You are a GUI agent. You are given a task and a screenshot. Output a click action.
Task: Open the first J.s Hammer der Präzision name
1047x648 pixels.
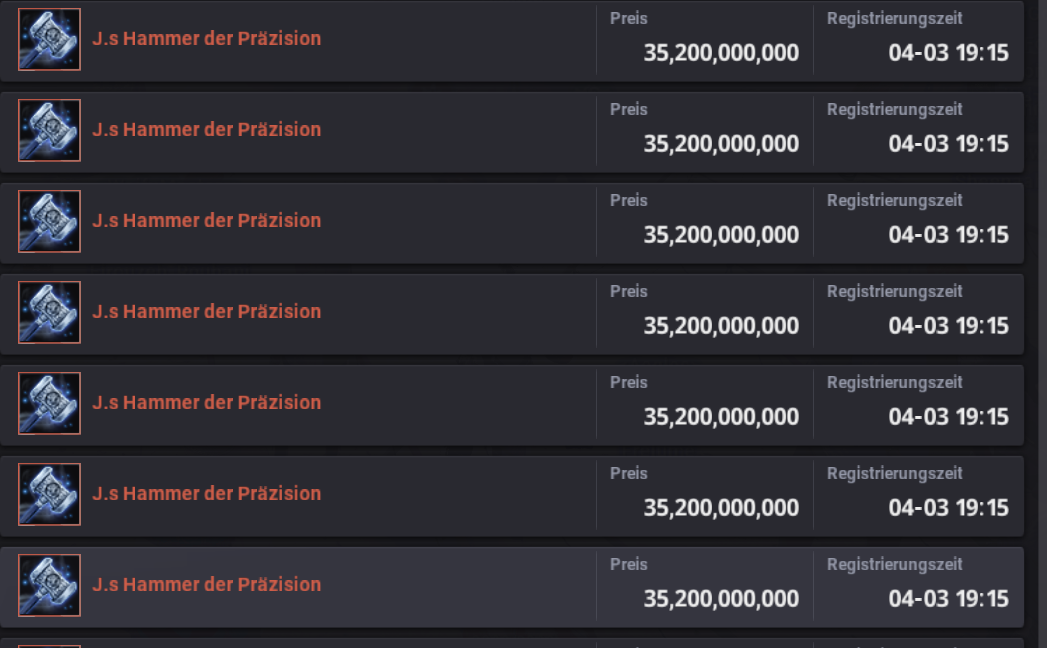pyautogui.click(x=206, y=39)
